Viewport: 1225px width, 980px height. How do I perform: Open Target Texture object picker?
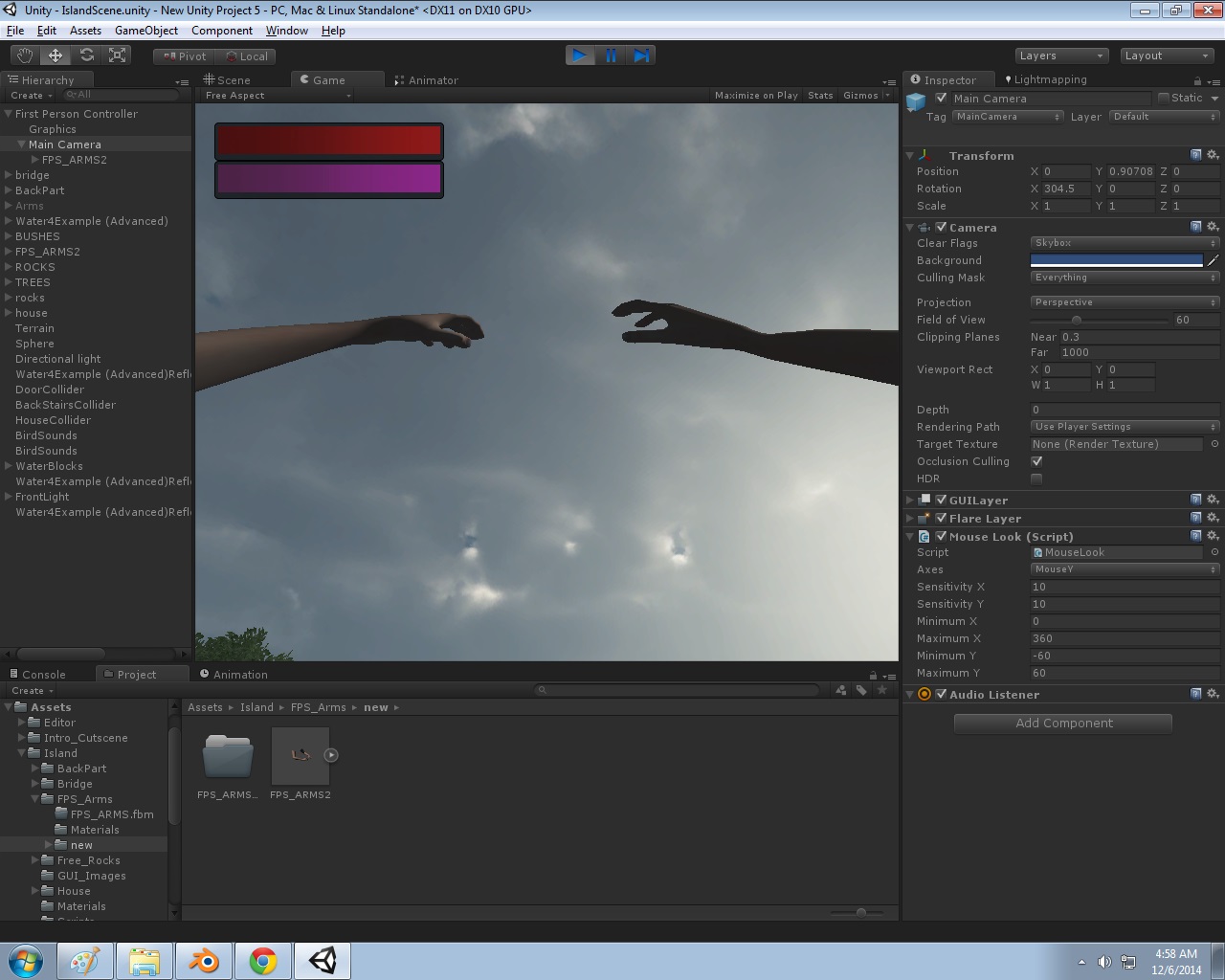click(1214, 444)
